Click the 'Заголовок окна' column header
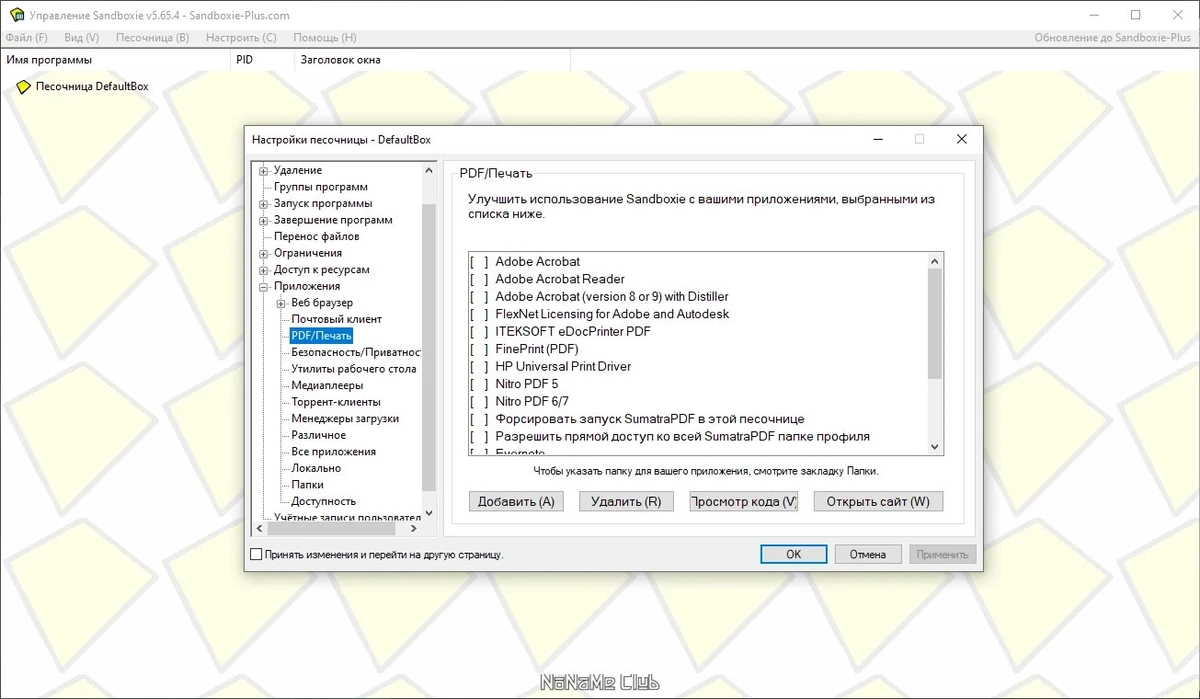Viewport: 1200px width, 699px height. pyautogui.click(x=432, y=60)
